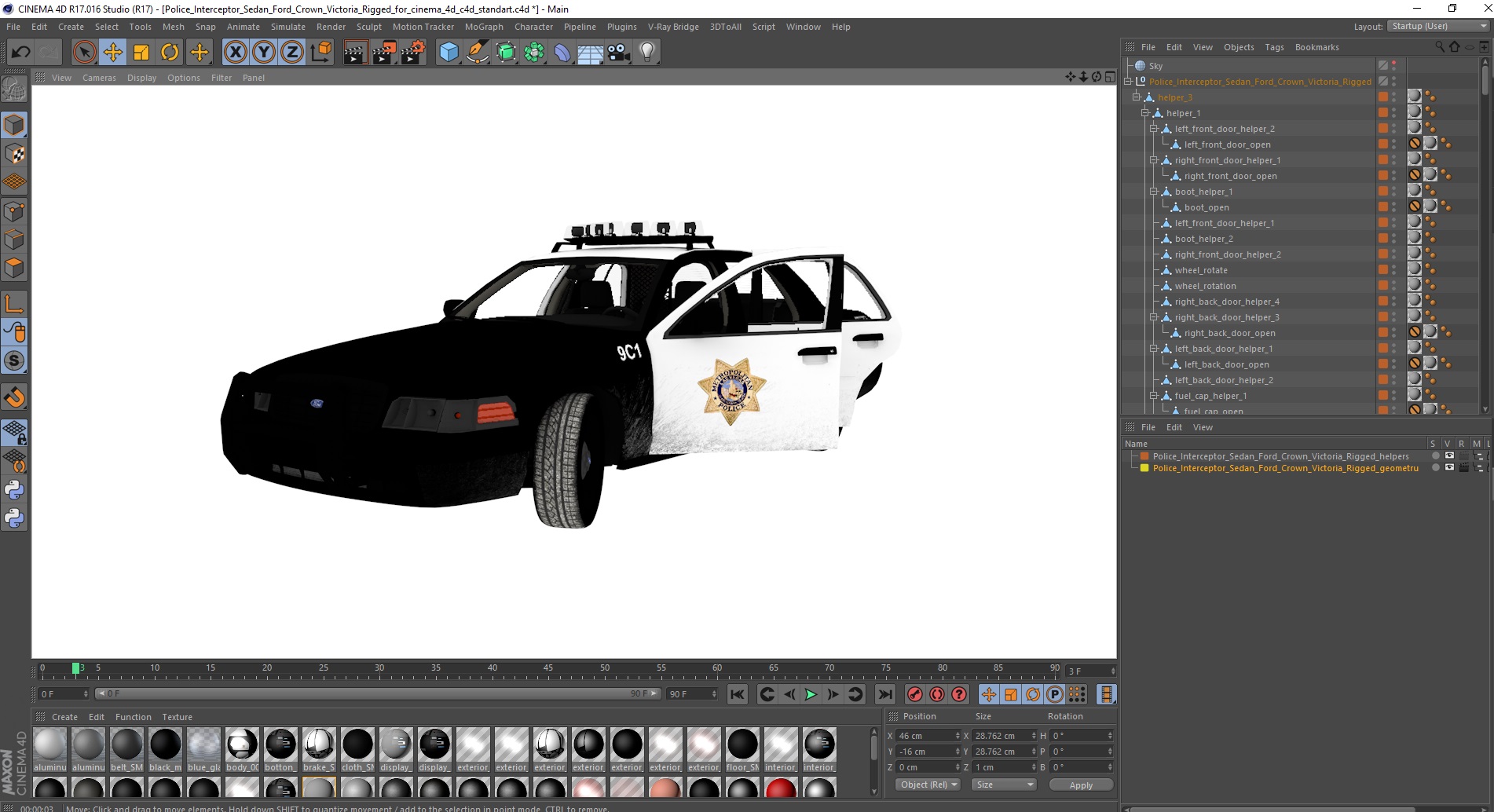Collapse the Police_Interceptor root object
The height and width of the screenshot is (812, 1494).
[1128, 82]
